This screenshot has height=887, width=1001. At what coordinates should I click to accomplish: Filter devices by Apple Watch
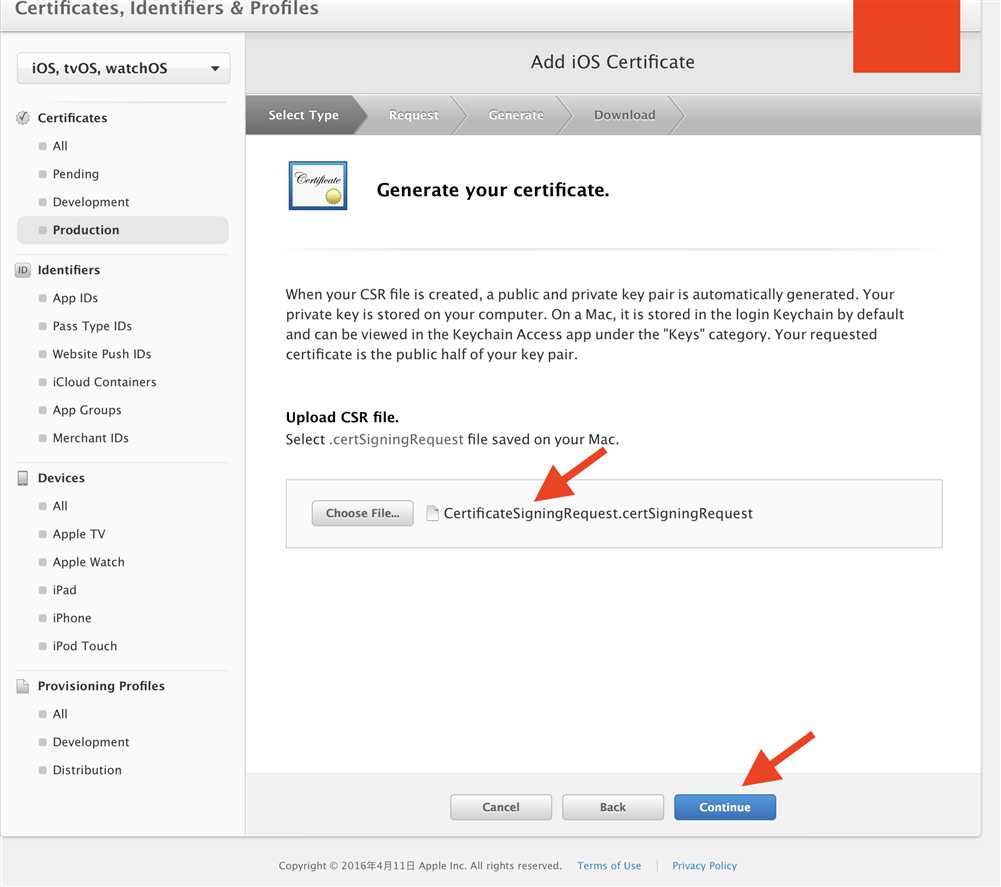coord(89,563)
